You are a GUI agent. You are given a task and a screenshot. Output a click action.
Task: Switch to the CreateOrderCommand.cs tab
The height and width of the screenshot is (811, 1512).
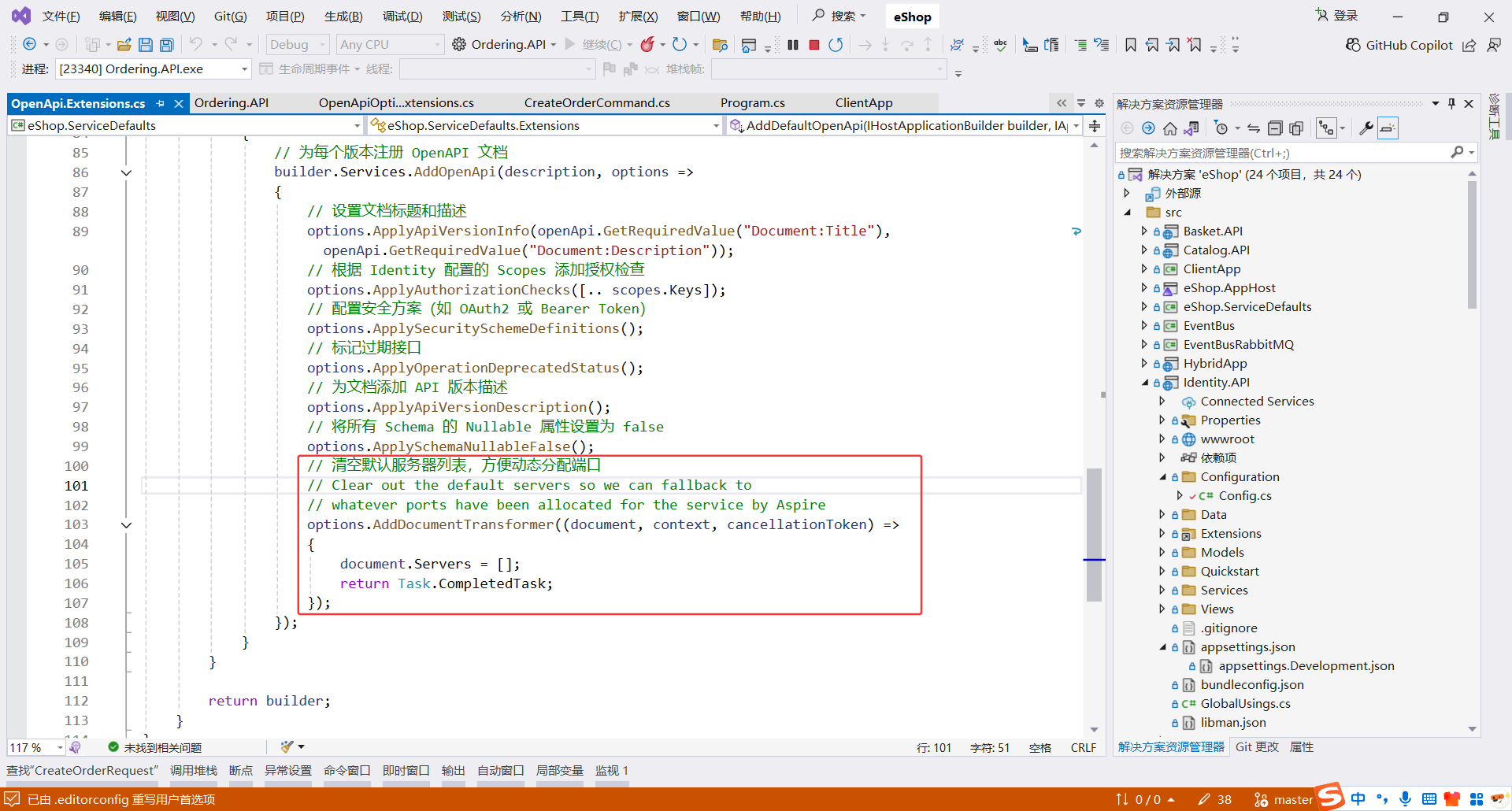pyautogui.click(x=597, y=103)
